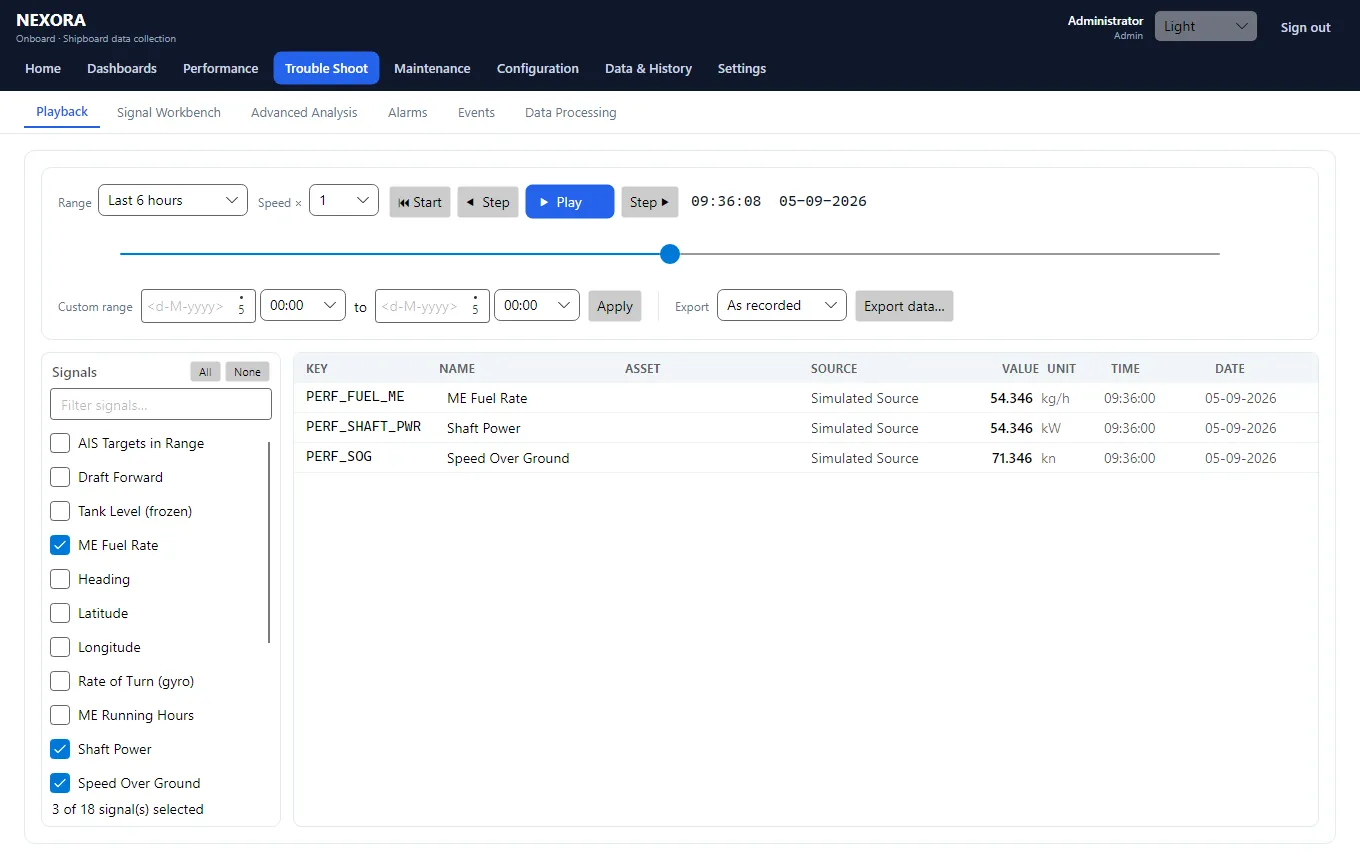This screenshot has height=860, width=1360.
Task: Click the Filter signals search box
Action: point(161,404)
